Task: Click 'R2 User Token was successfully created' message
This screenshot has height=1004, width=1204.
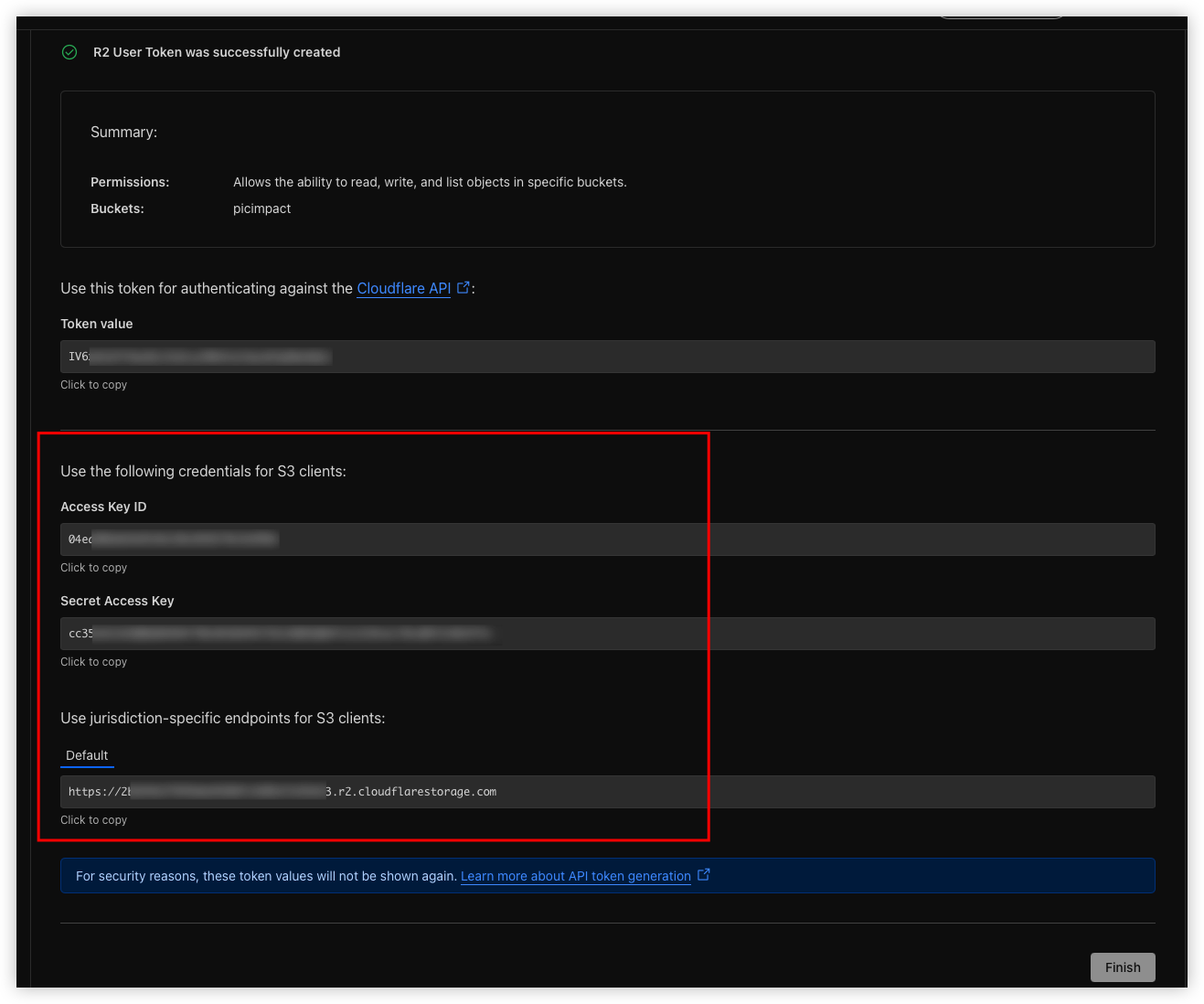Action: (217, 52)
